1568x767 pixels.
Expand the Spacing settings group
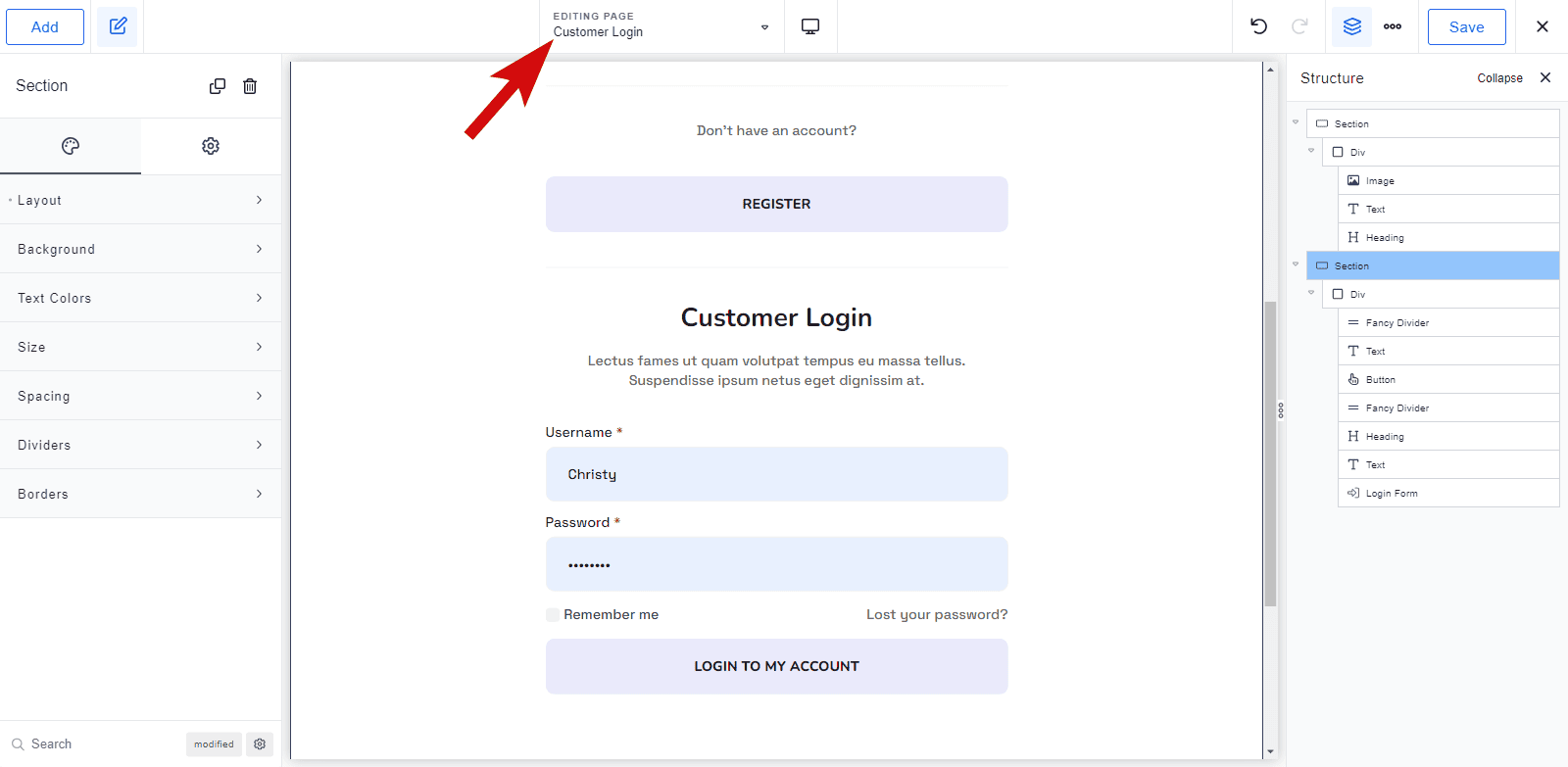pyautogui.click(x=140, y=396)
